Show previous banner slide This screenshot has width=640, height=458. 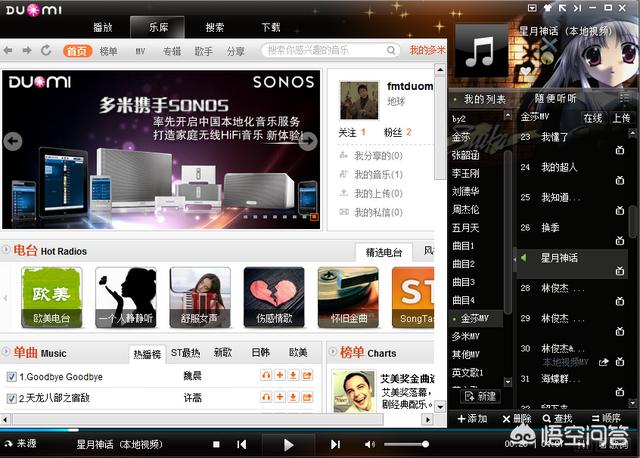tap(13, 141)
